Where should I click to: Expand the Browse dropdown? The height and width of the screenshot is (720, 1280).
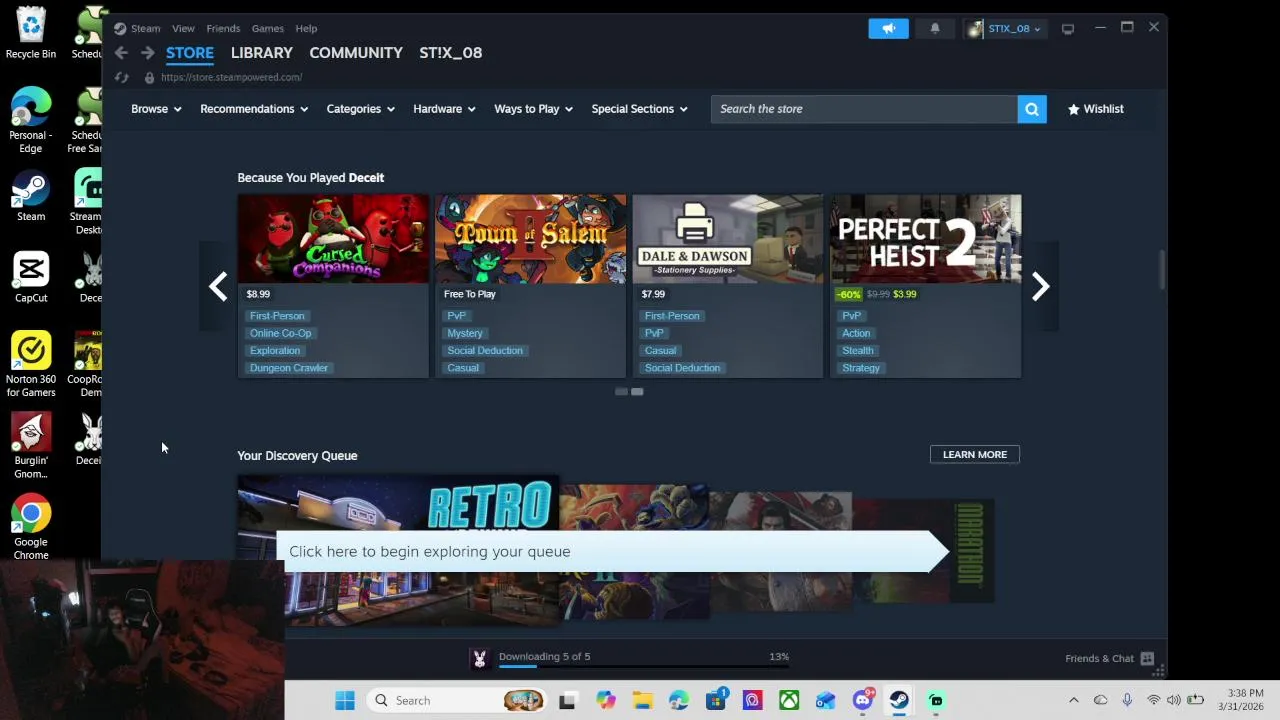(156, 109)
